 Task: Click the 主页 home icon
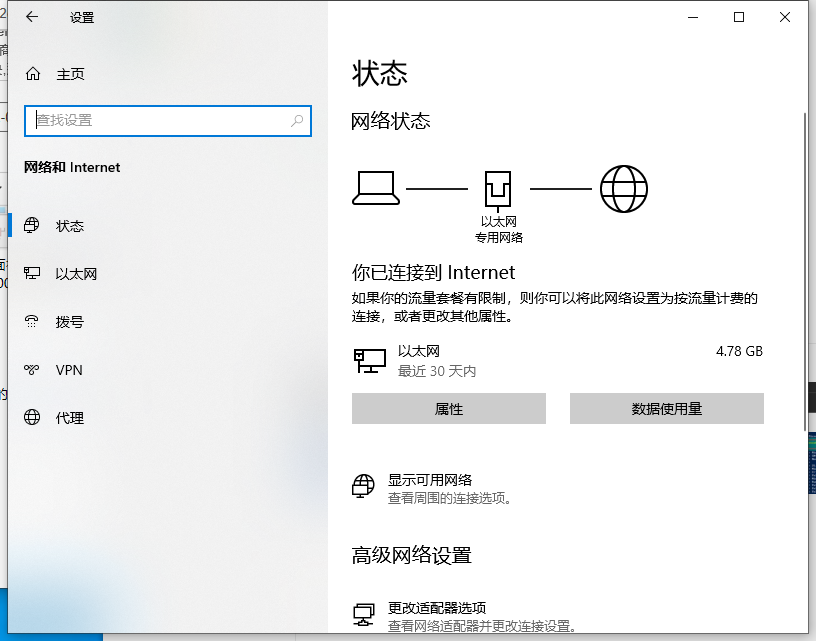coord(34,72)
